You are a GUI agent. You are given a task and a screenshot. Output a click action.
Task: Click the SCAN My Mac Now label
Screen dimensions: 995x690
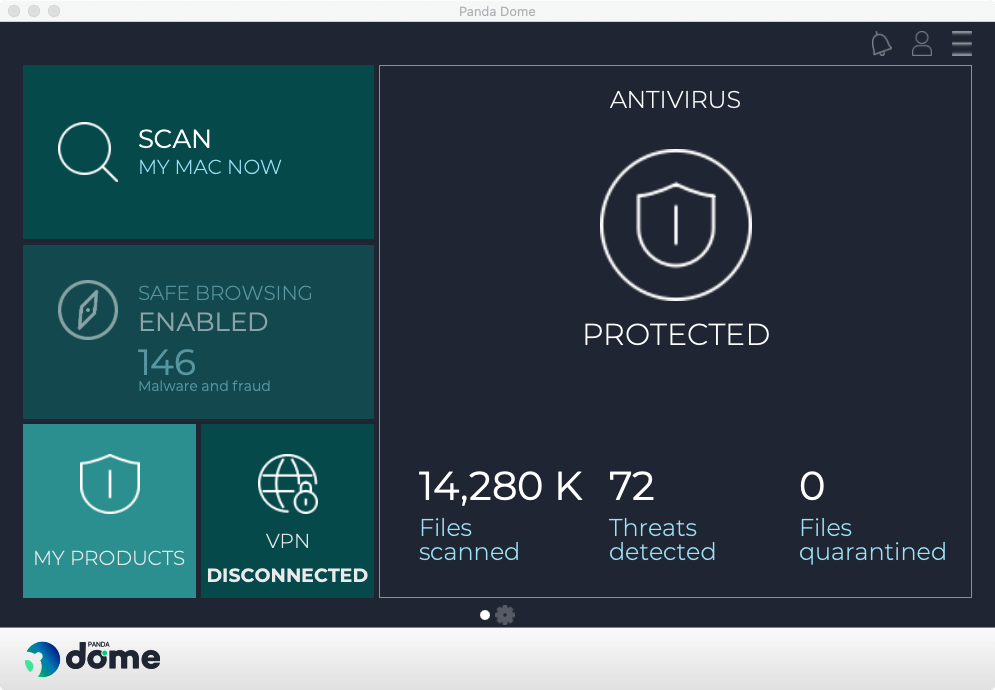coord(209,152)
